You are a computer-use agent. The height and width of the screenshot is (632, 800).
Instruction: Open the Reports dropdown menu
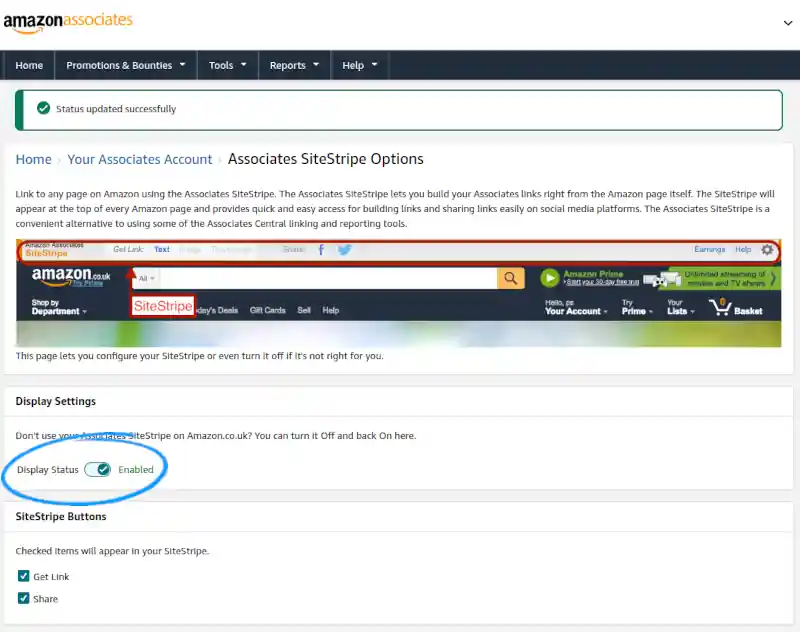coord(294,65)
